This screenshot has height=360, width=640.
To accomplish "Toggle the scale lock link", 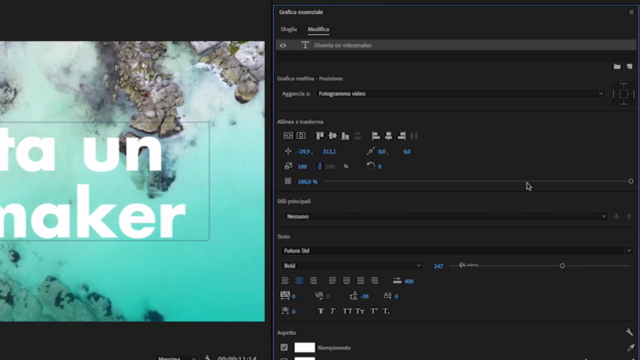I will [320, 166].
